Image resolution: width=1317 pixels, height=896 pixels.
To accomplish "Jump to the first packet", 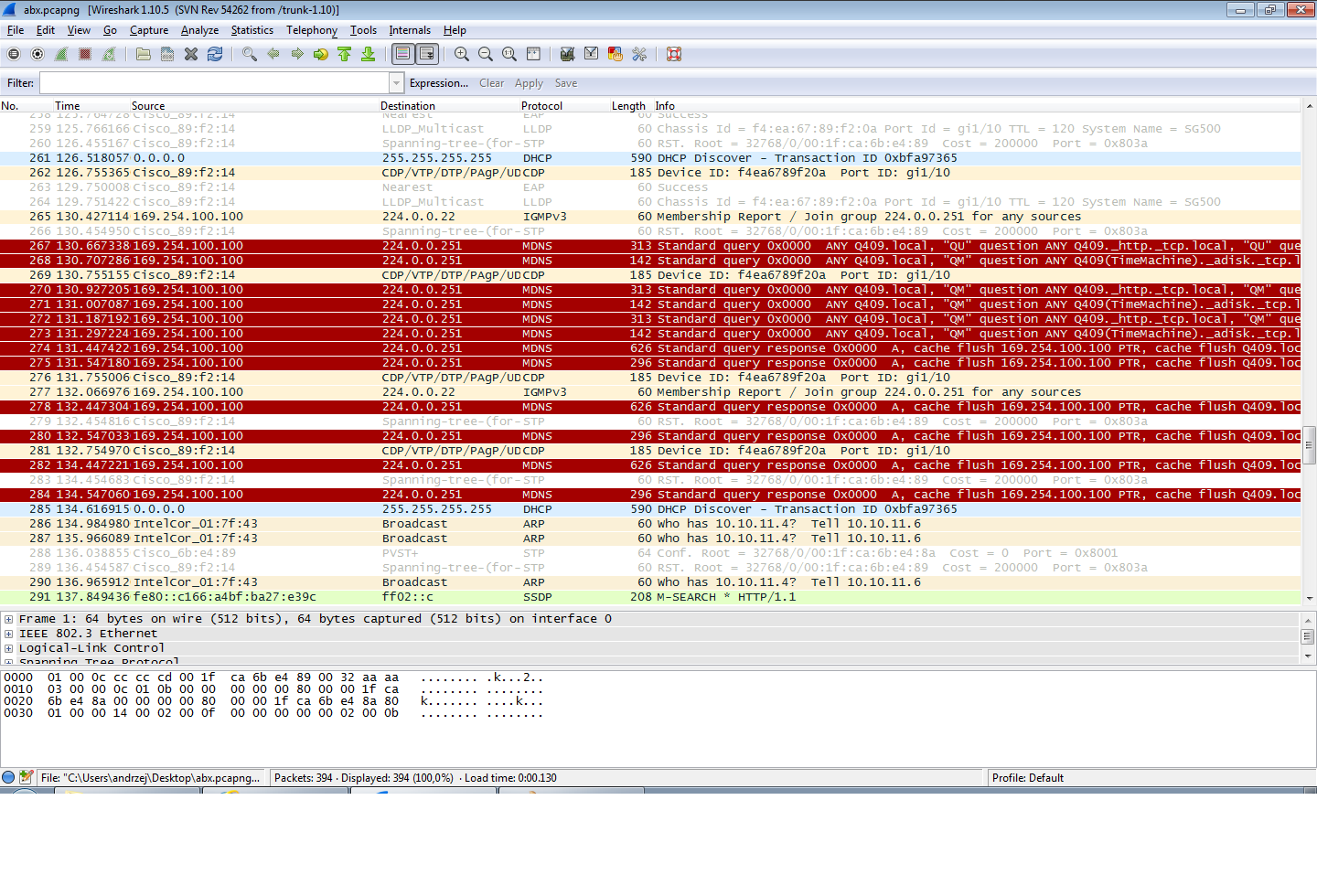I will pos(345,54).
